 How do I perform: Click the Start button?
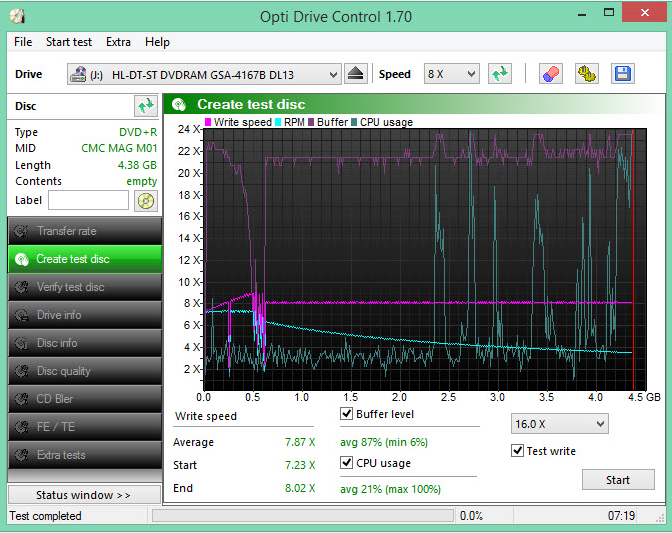click(618, 480)
